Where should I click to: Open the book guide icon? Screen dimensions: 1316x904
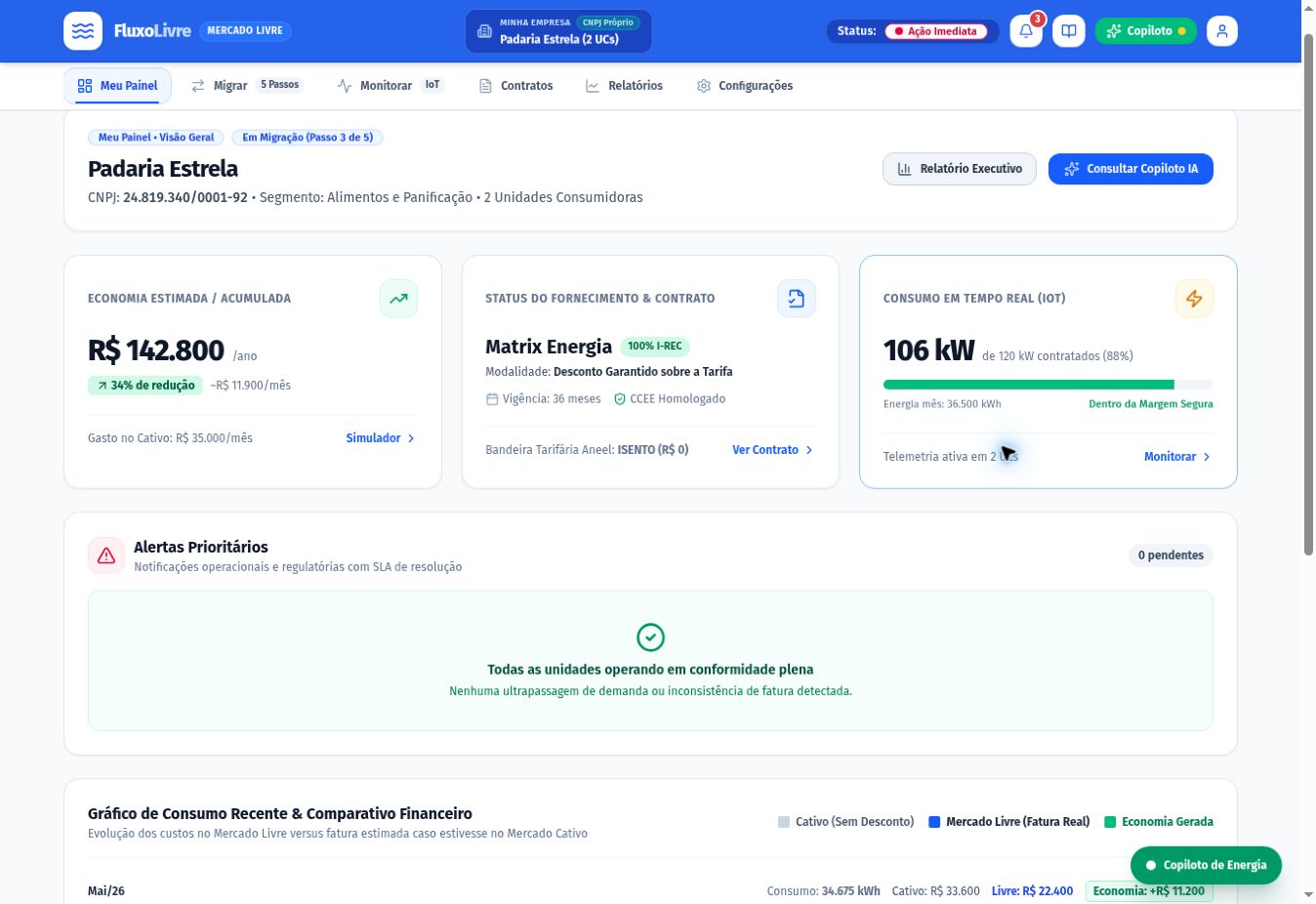(1069, 31)
